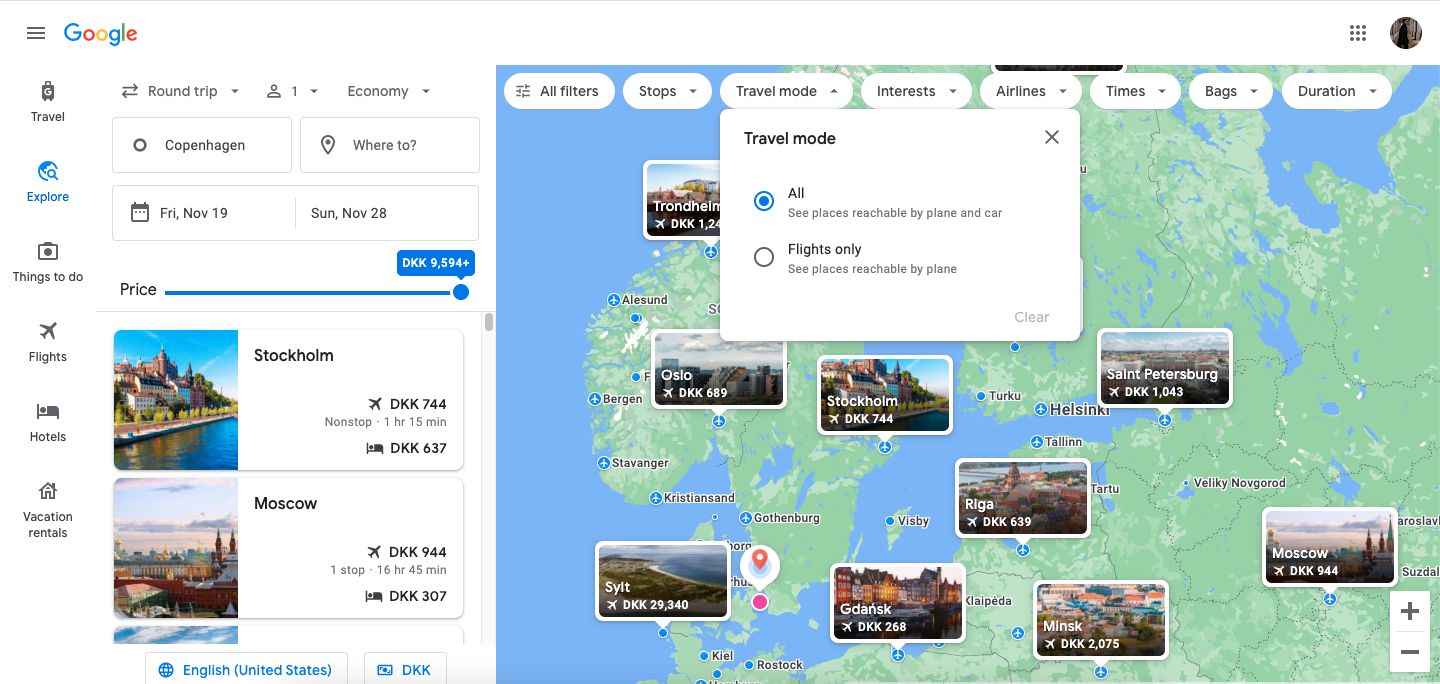The image size is (1440, 684).
Task: Click the Price slider handle
Action: point(461,292)
